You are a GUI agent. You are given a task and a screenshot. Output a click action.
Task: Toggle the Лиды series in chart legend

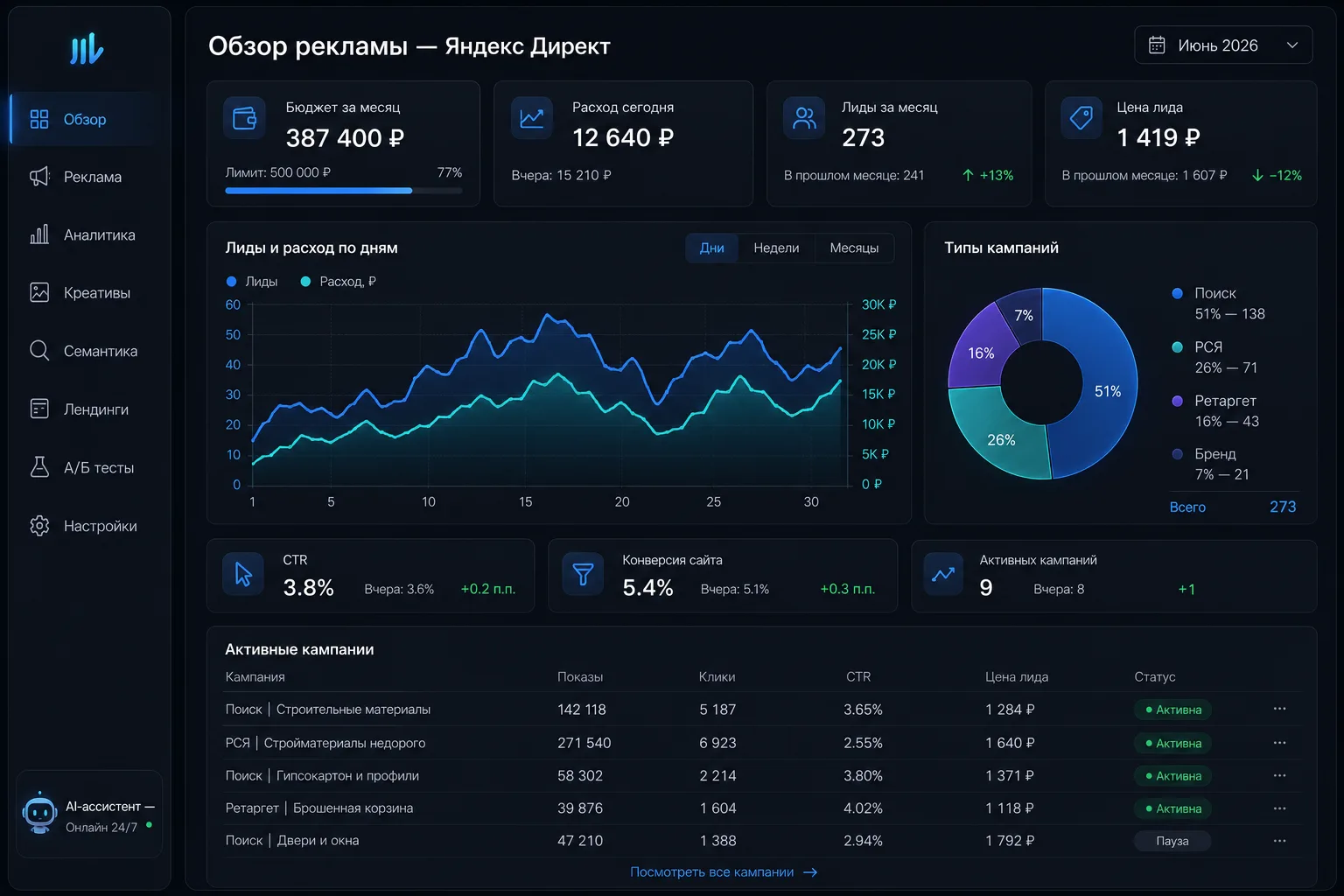click(252, 282)
